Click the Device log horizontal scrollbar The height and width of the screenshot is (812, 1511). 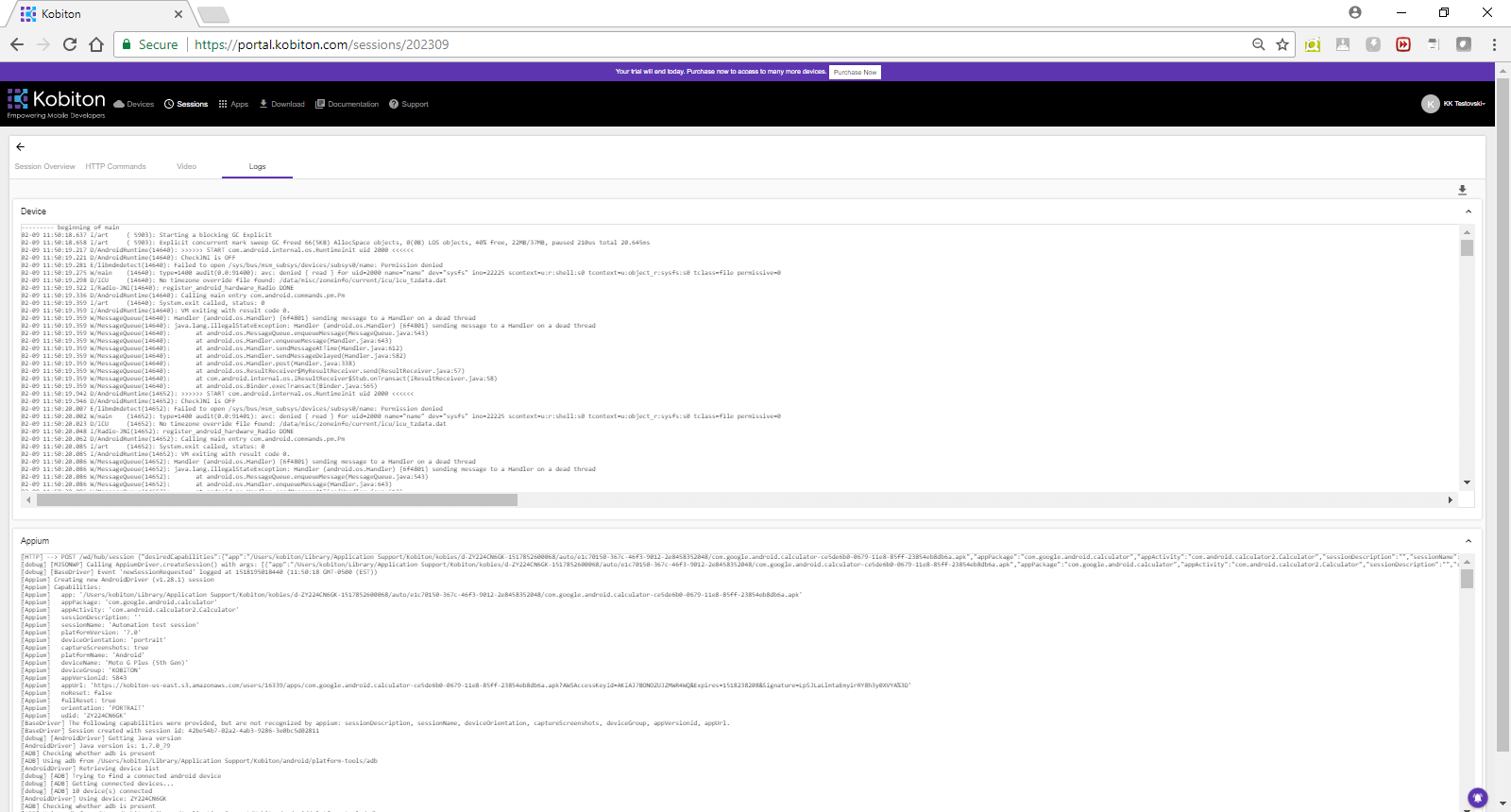coord(277,499)
